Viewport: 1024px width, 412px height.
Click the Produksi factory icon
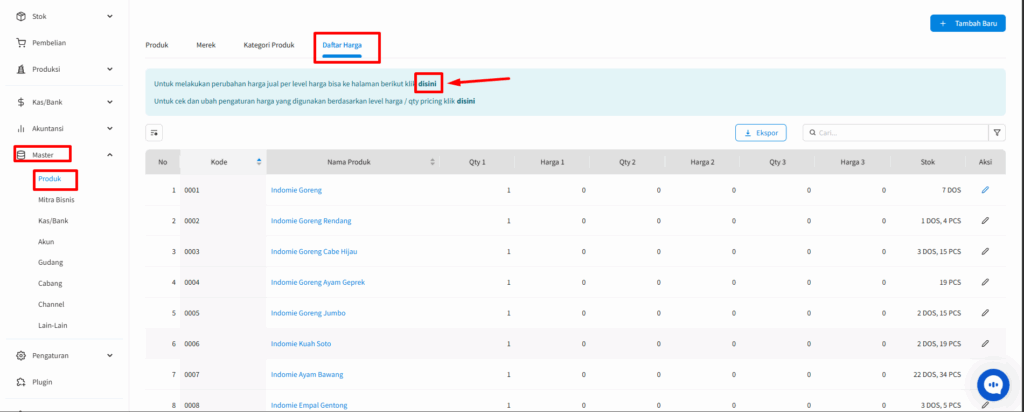[x=21, y=69]
